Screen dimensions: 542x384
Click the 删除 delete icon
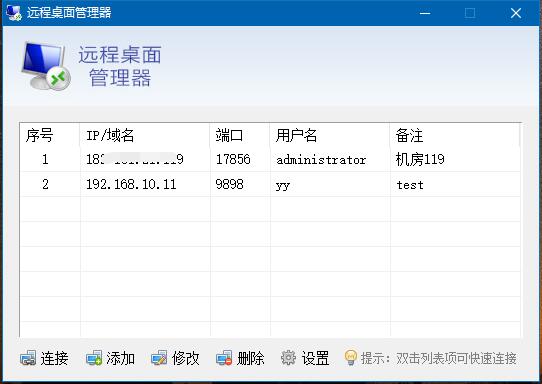(224, 358)
